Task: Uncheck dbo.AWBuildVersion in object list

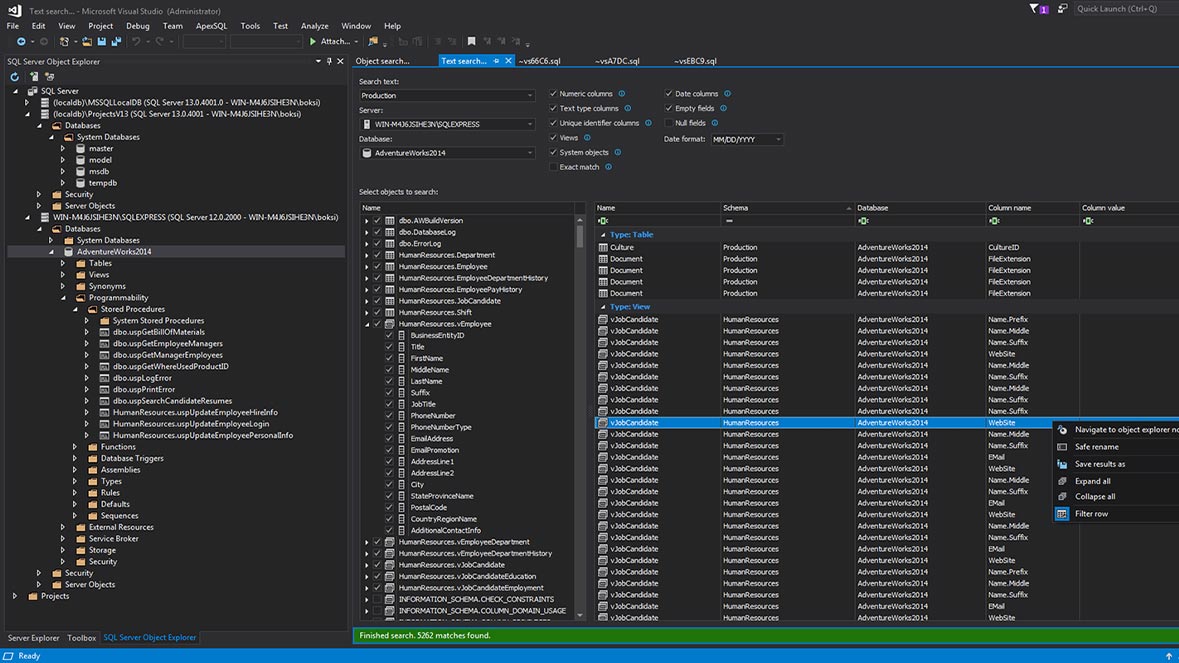Action: coord(377,221)
